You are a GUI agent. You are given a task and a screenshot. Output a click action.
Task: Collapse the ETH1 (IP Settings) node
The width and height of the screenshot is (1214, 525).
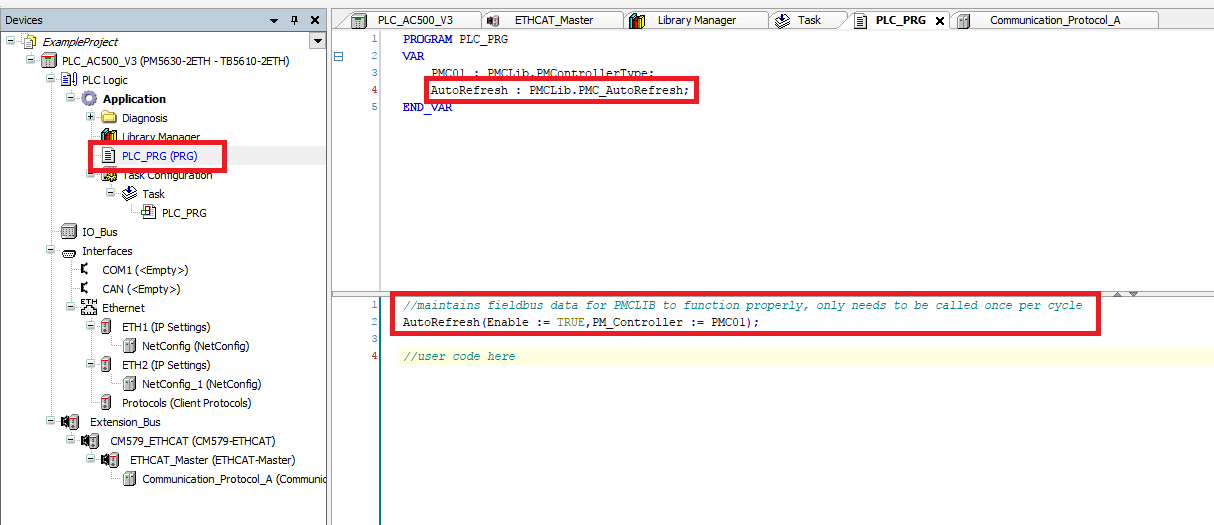[90, 327]
